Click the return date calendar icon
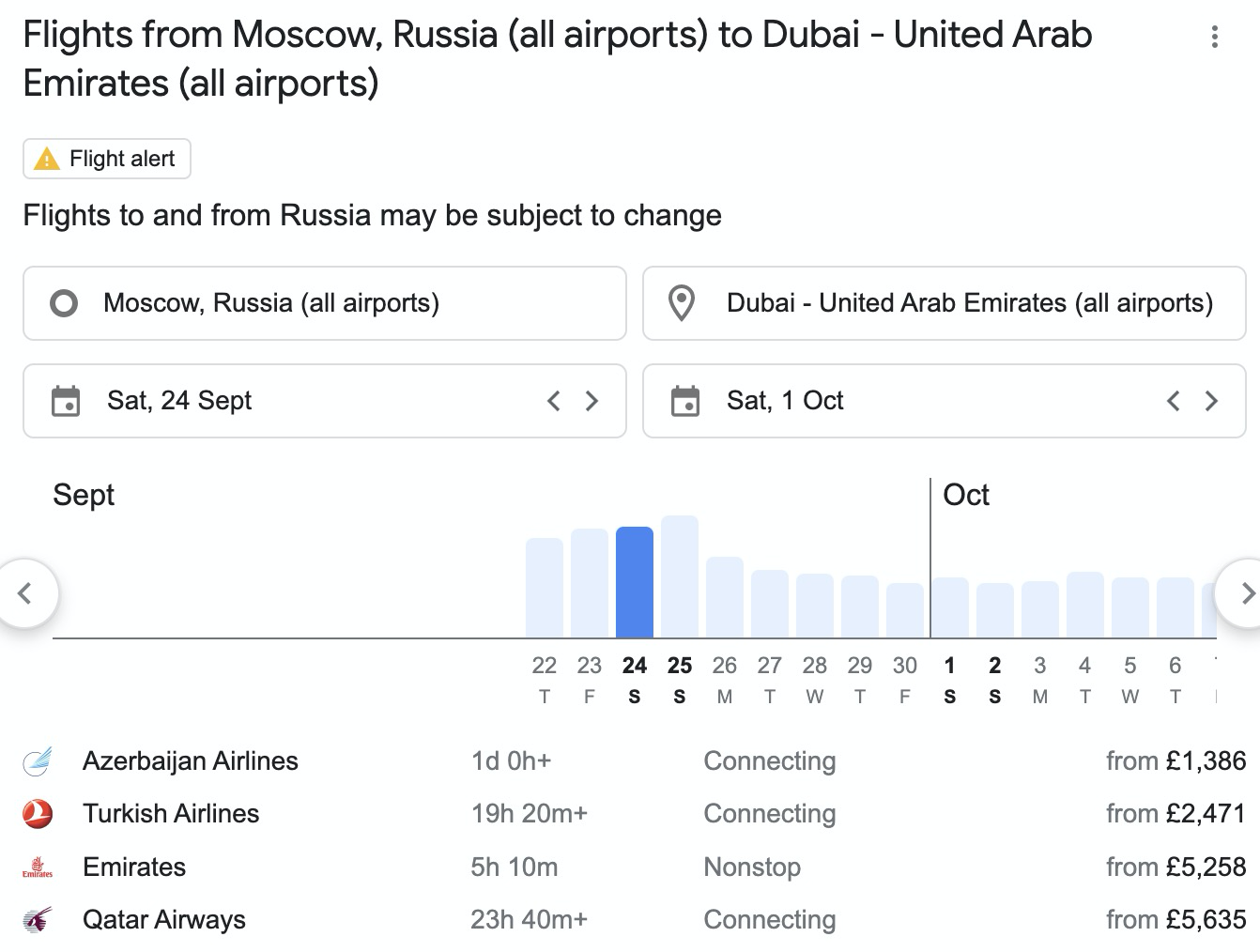Image resolution: width=1260 pixels, height=952 pixels. [x=685, y=401]
